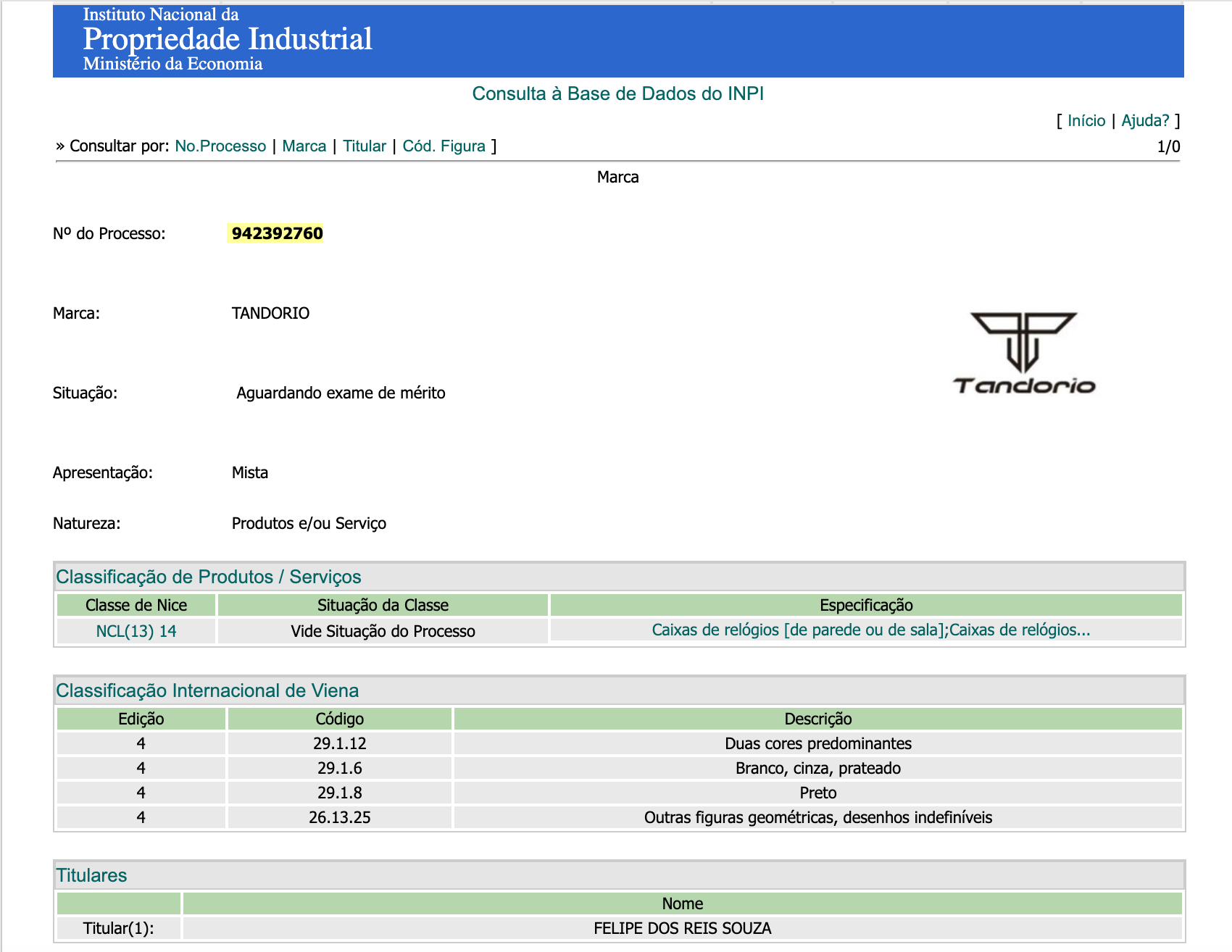Screen dimensions: 1232x952
Task: Click the status Aguardando exame de mérito
Action: click(341, 393)
